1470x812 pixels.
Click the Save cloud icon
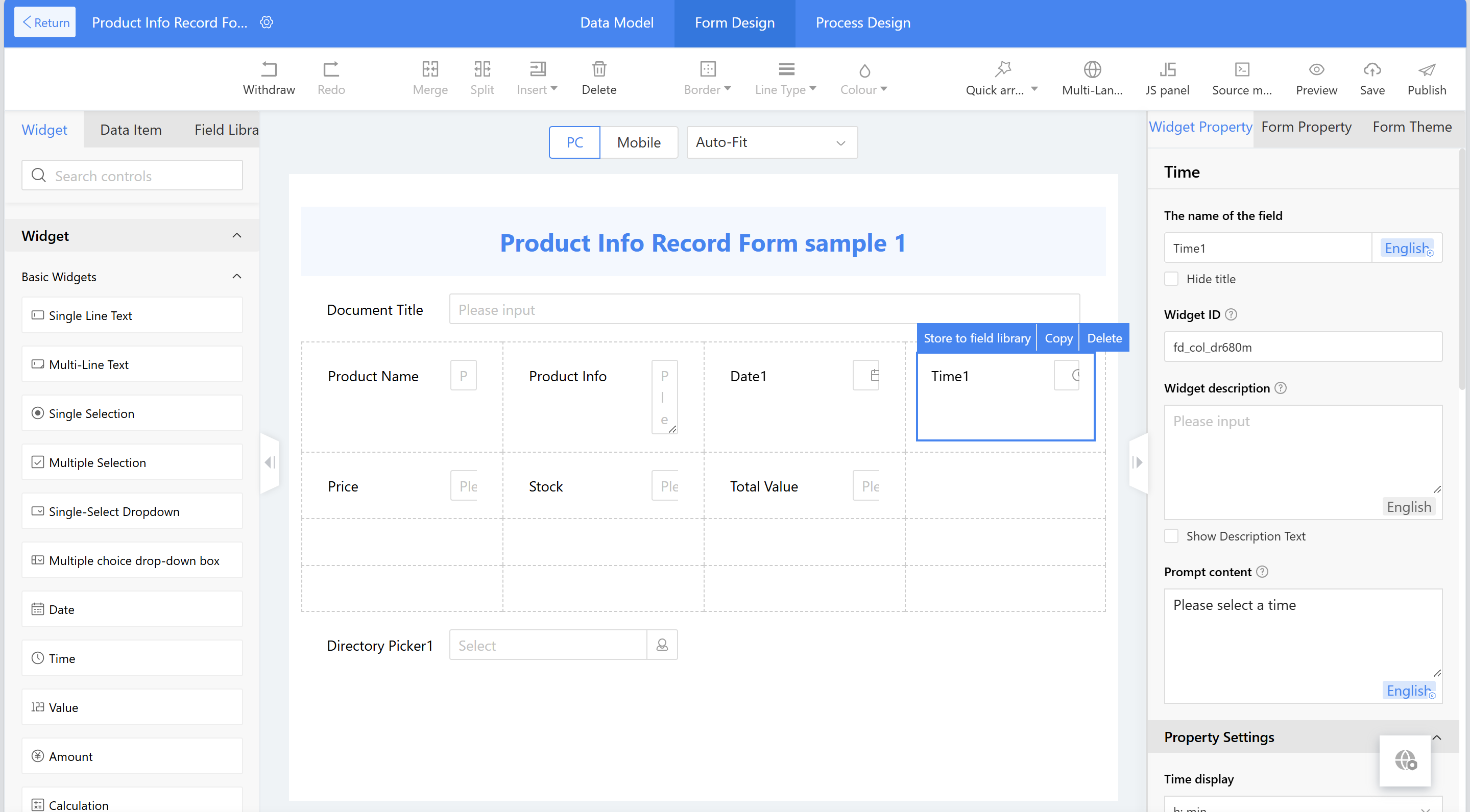(1372, 69)
